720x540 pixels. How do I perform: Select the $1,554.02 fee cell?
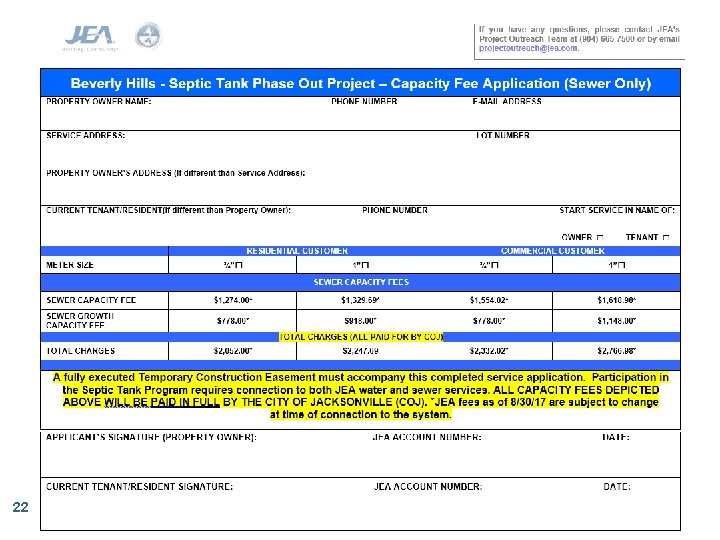(x=489, y=300)
